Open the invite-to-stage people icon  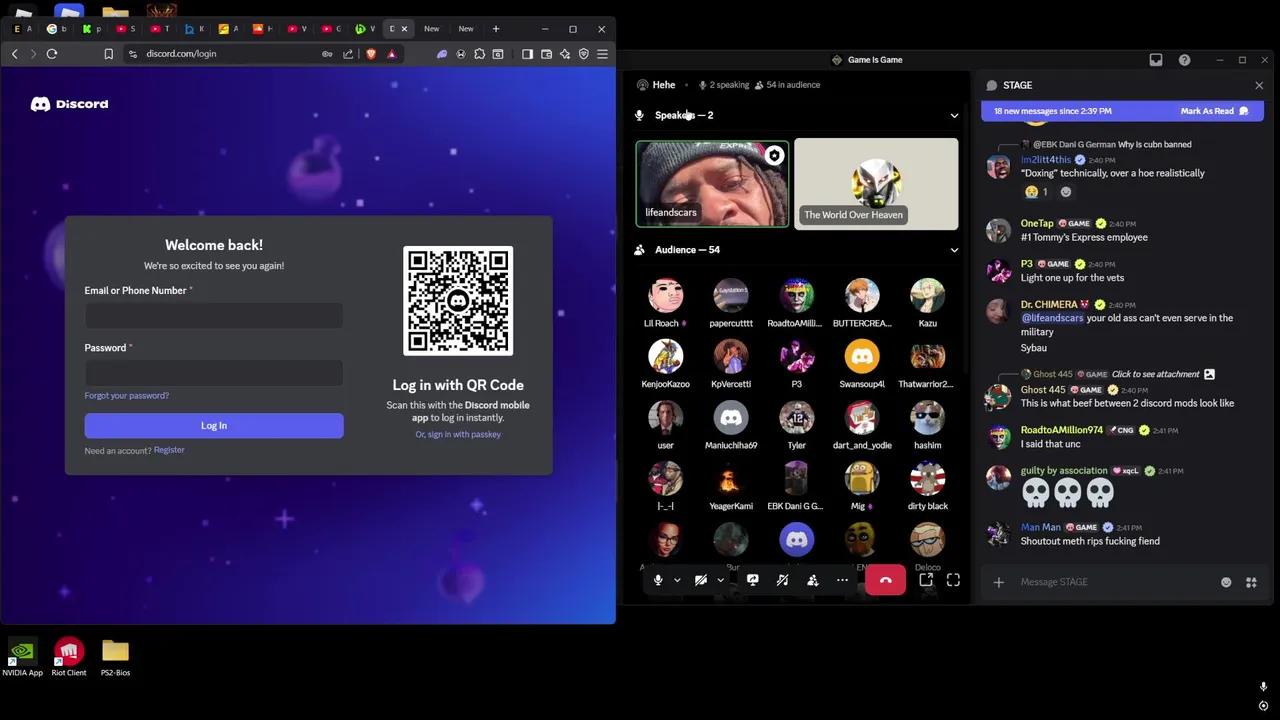[x=812, y=580]
